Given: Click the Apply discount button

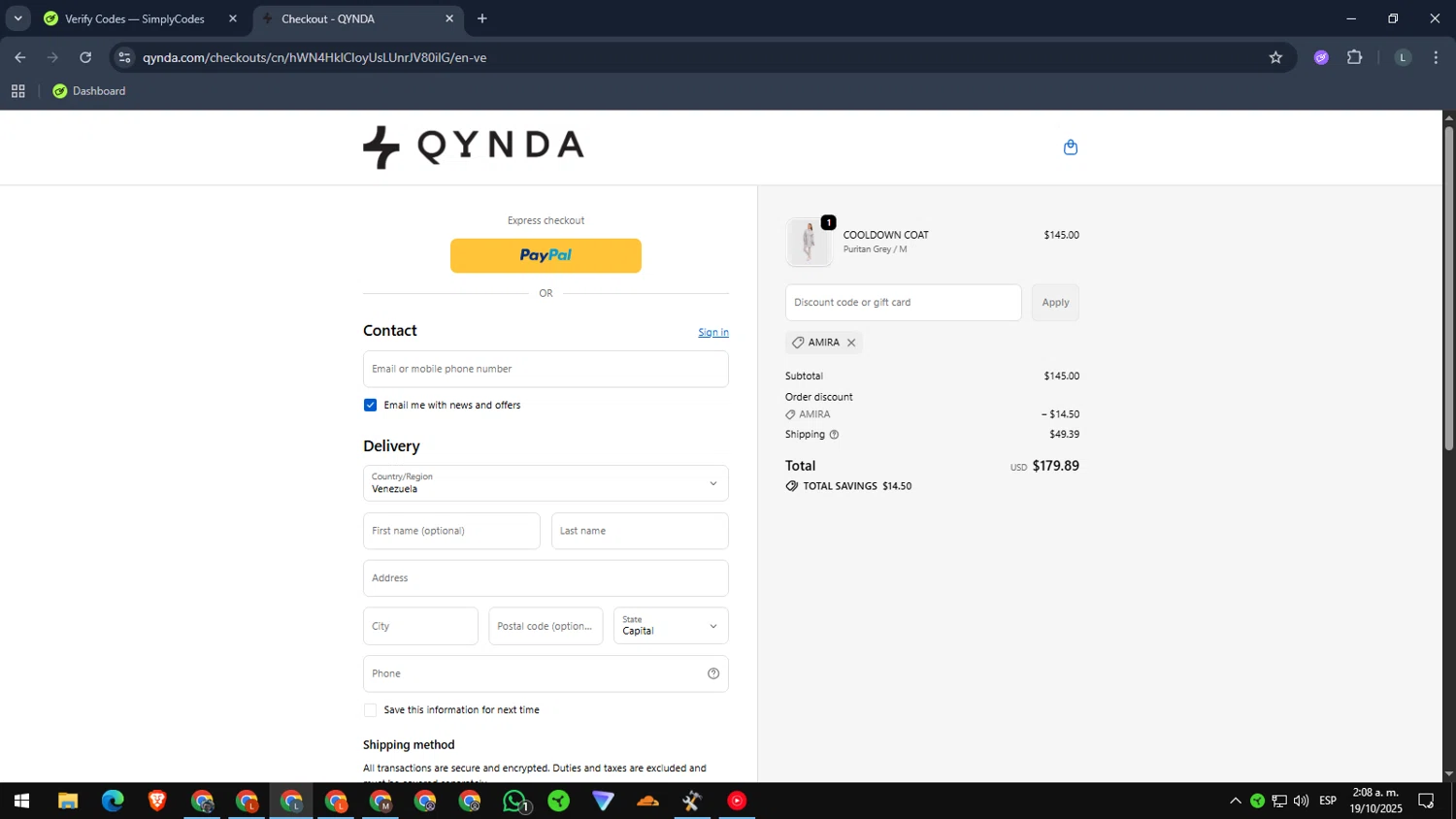Looking at the screenshot, I should [1055, 303].
